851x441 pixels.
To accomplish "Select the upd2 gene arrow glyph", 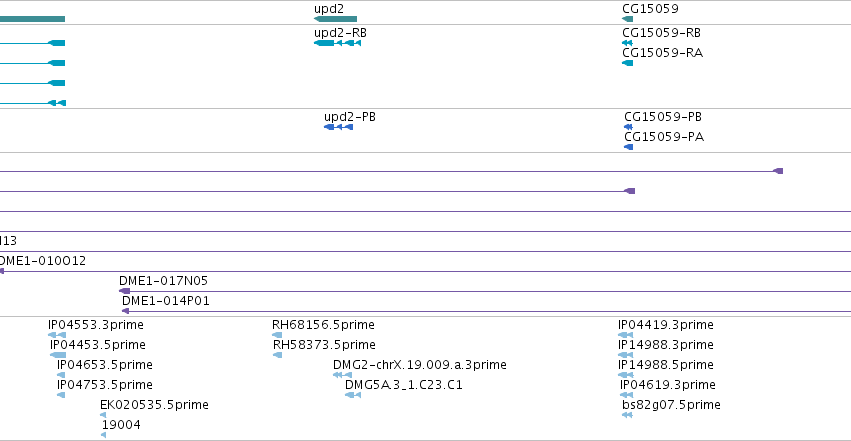I will pos(335,19).
